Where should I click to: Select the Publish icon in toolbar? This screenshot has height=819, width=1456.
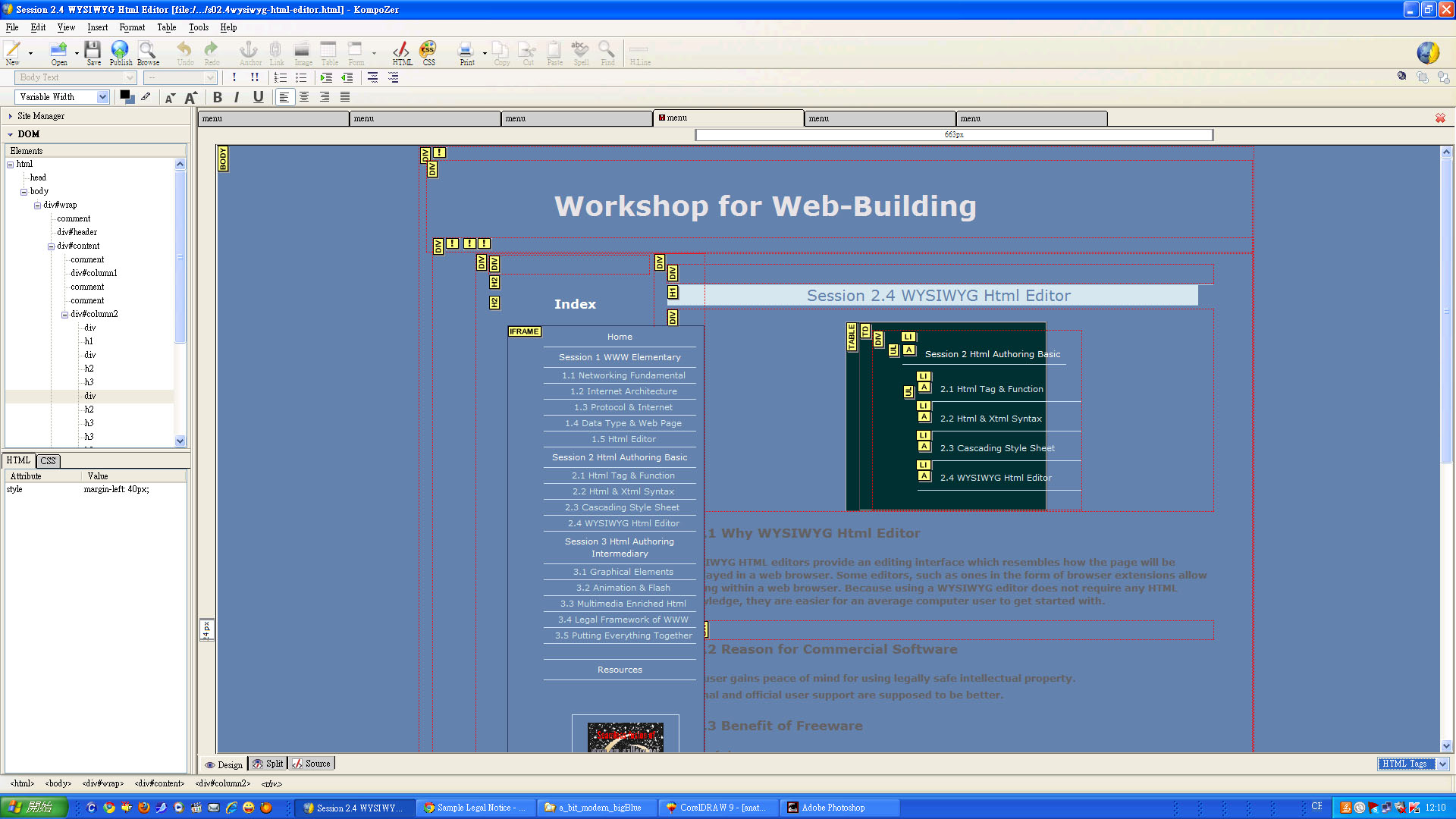[120, 52]
